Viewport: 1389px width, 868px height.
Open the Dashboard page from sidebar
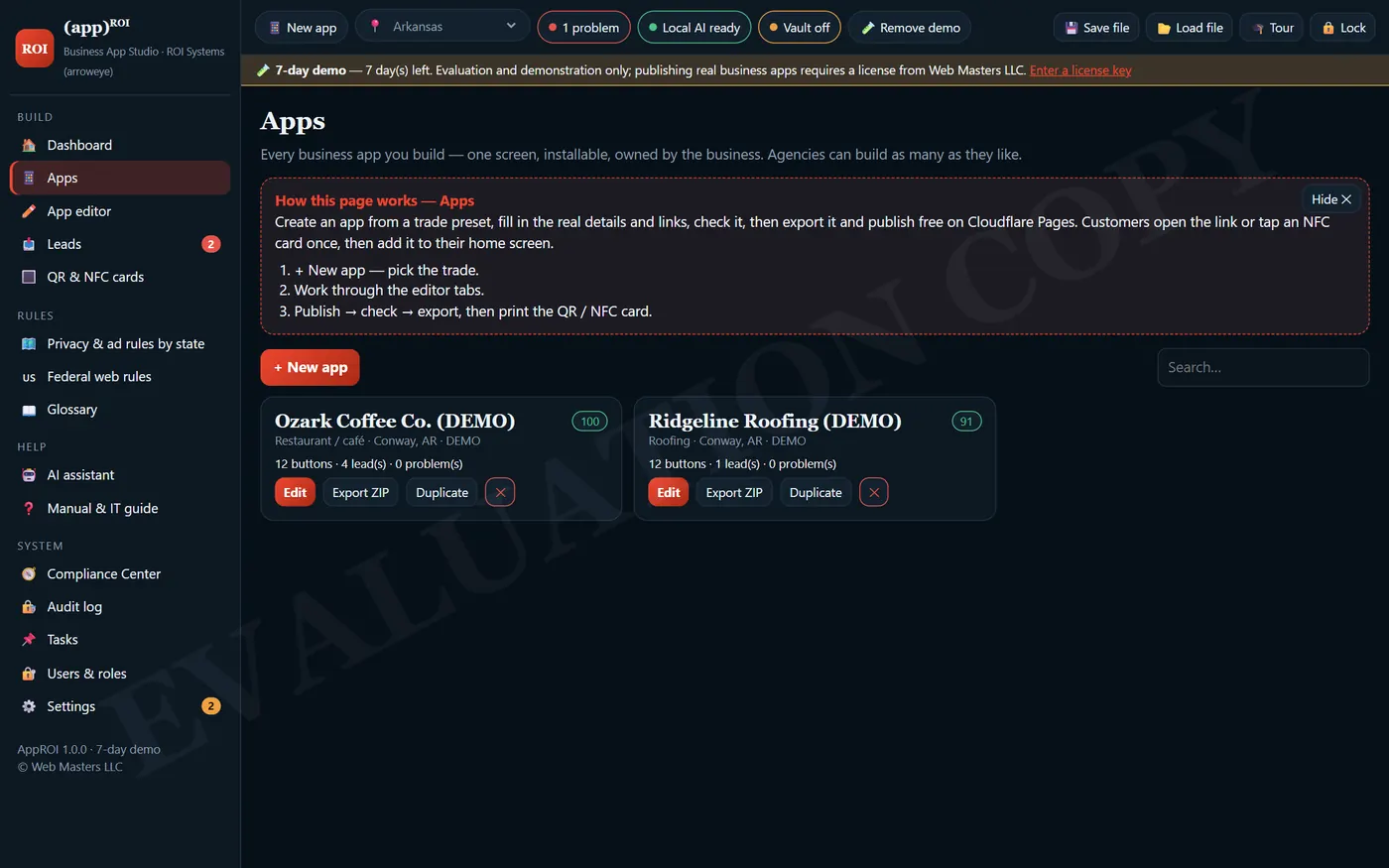pyautogui.click(x=120, y=145)
